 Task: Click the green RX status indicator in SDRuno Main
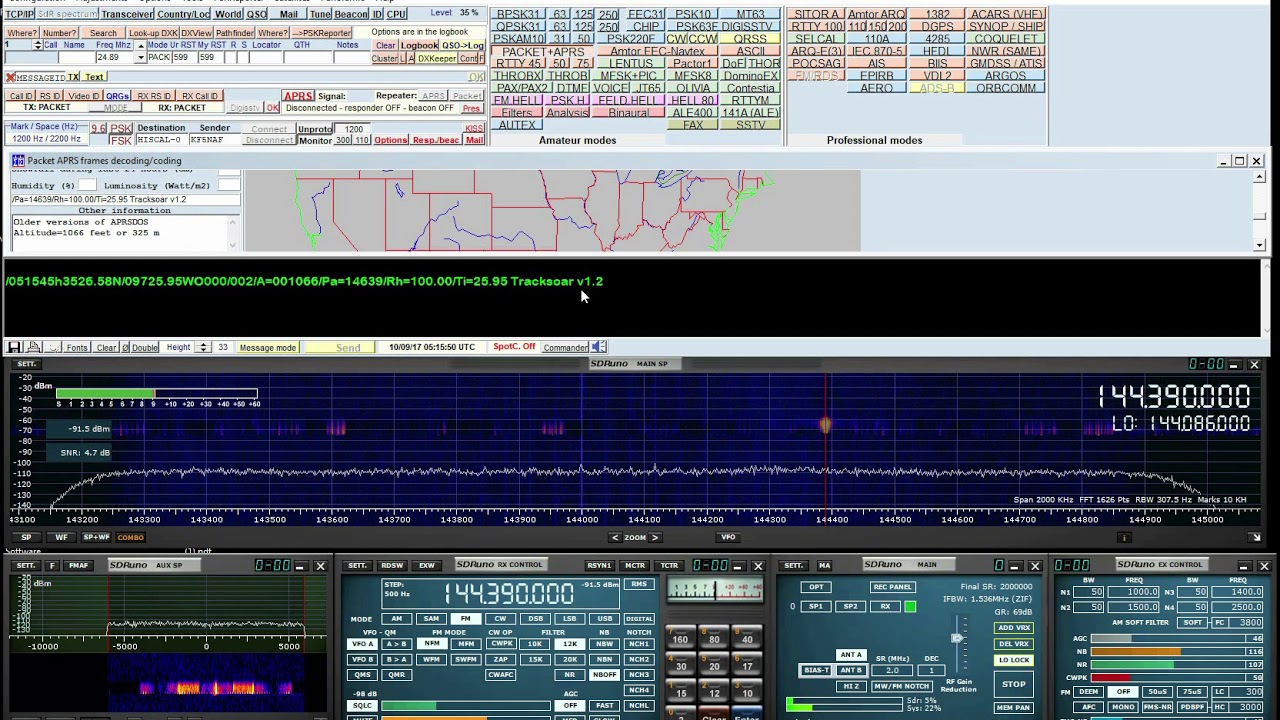(910, 606)
